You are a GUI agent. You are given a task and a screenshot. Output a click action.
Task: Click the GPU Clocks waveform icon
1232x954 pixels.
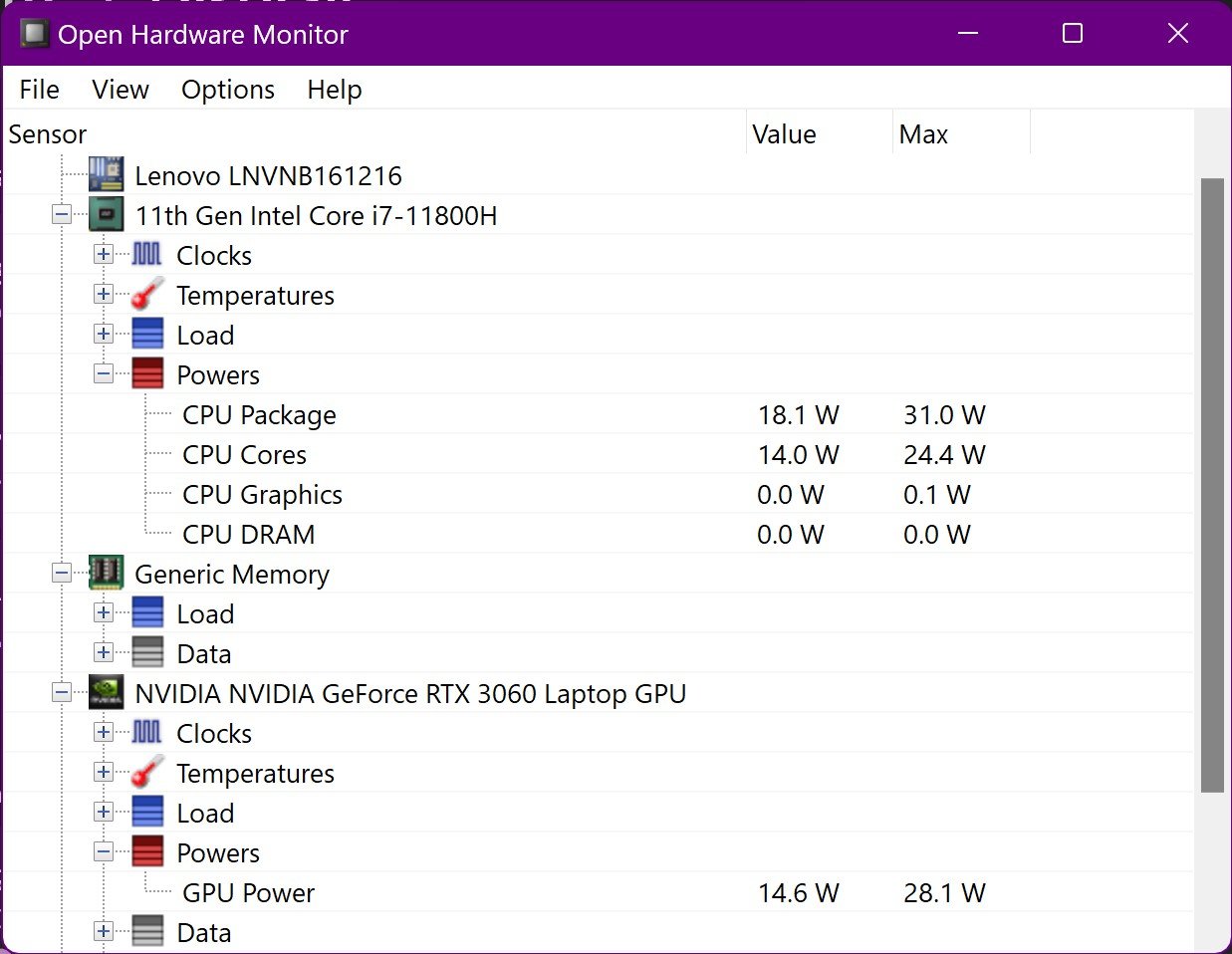click(147, 732)
